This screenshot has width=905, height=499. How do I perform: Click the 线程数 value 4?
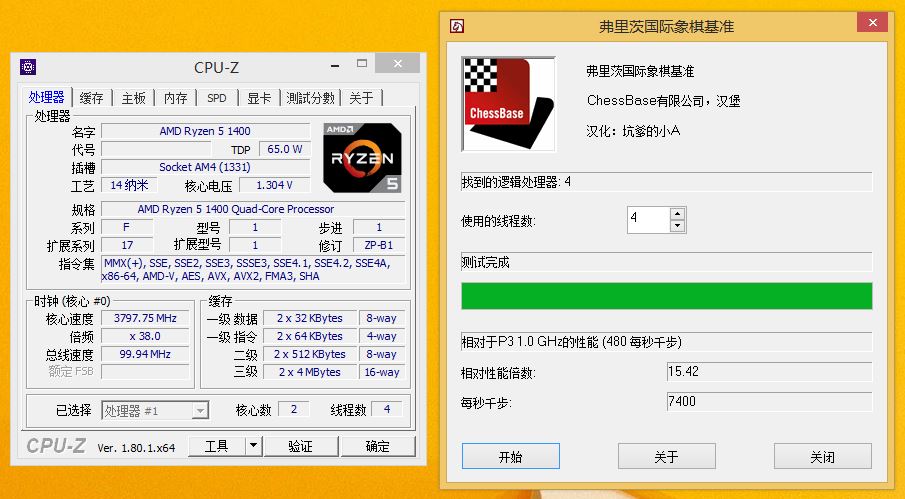click(387, 409)
